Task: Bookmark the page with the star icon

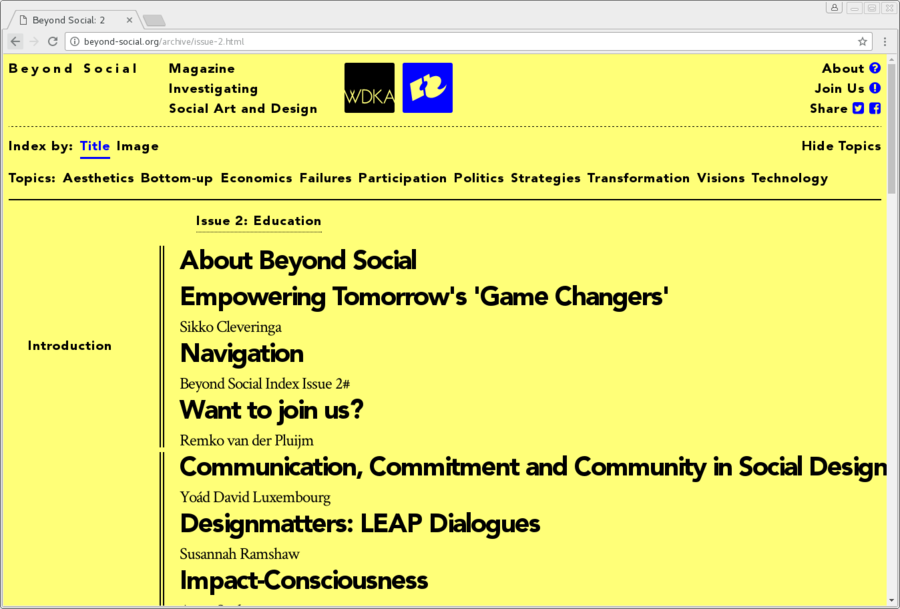Action: coord(862,41)
